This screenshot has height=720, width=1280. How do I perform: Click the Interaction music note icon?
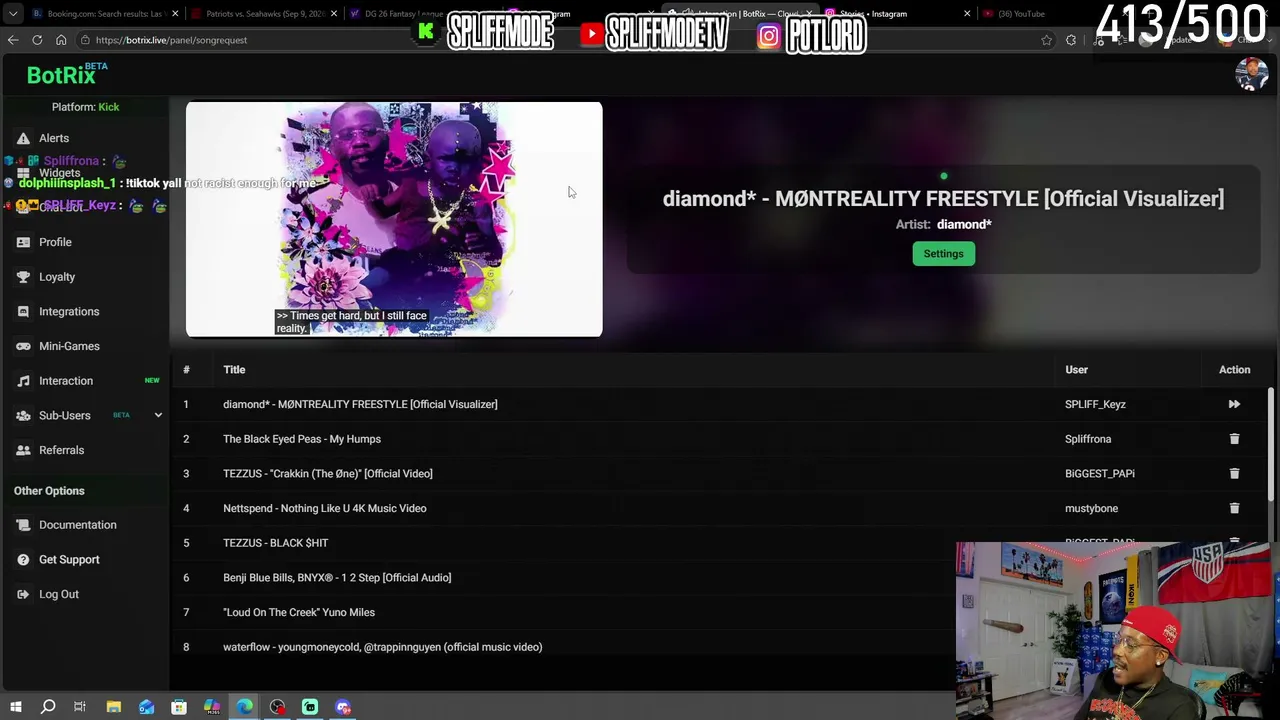pyautogui.click(x=23, y=381)
